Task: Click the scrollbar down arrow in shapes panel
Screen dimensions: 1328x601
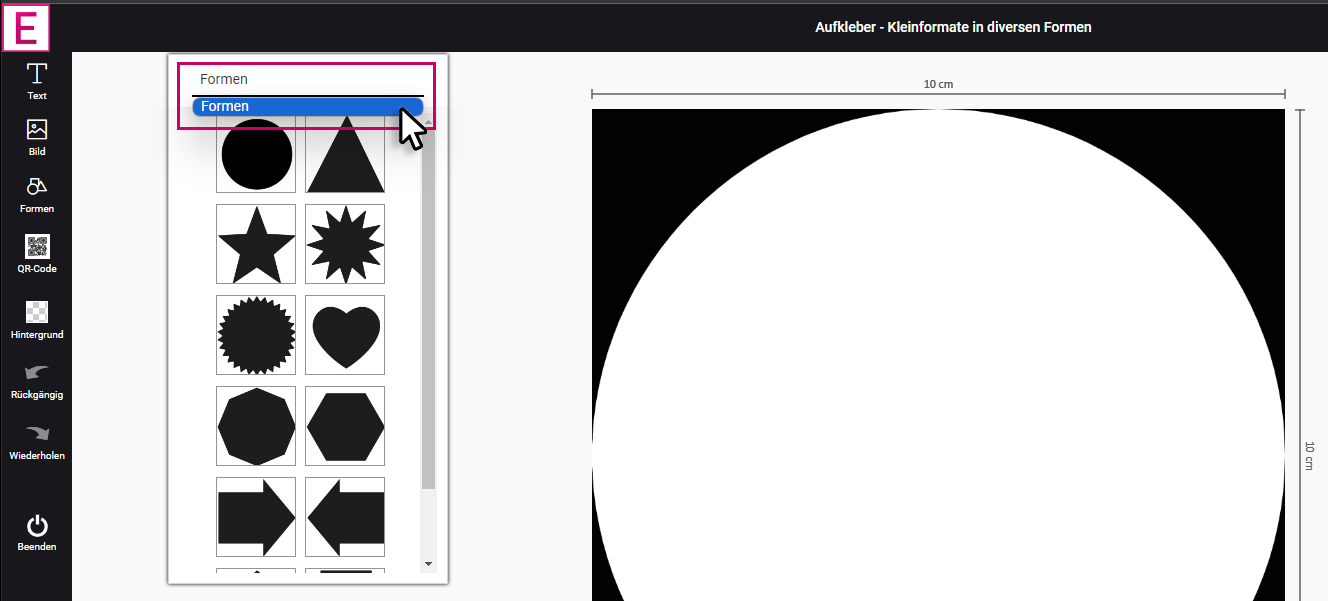Action: click(429, 564)
